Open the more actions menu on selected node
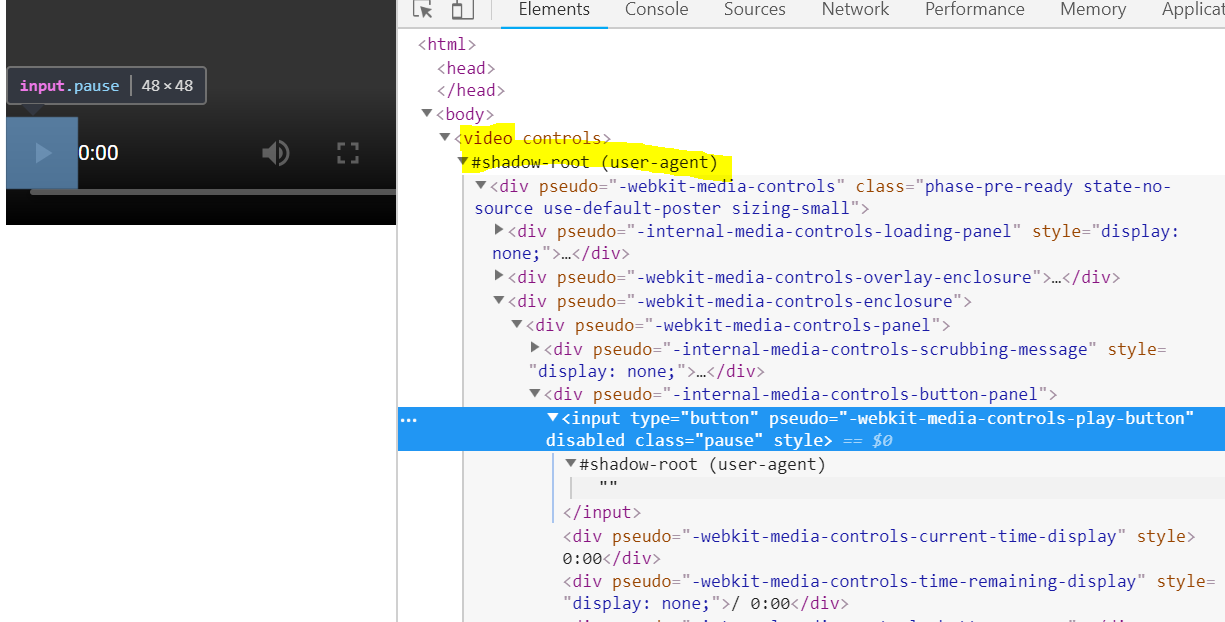This screenshot has width=1225, height=622. coord(408,419)
